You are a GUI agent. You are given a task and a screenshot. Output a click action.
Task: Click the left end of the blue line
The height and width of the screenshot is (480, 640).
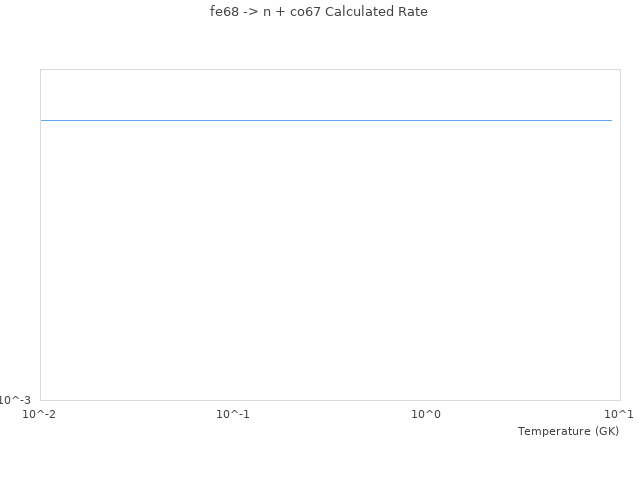pyautogui.click(x=43, y=120)
